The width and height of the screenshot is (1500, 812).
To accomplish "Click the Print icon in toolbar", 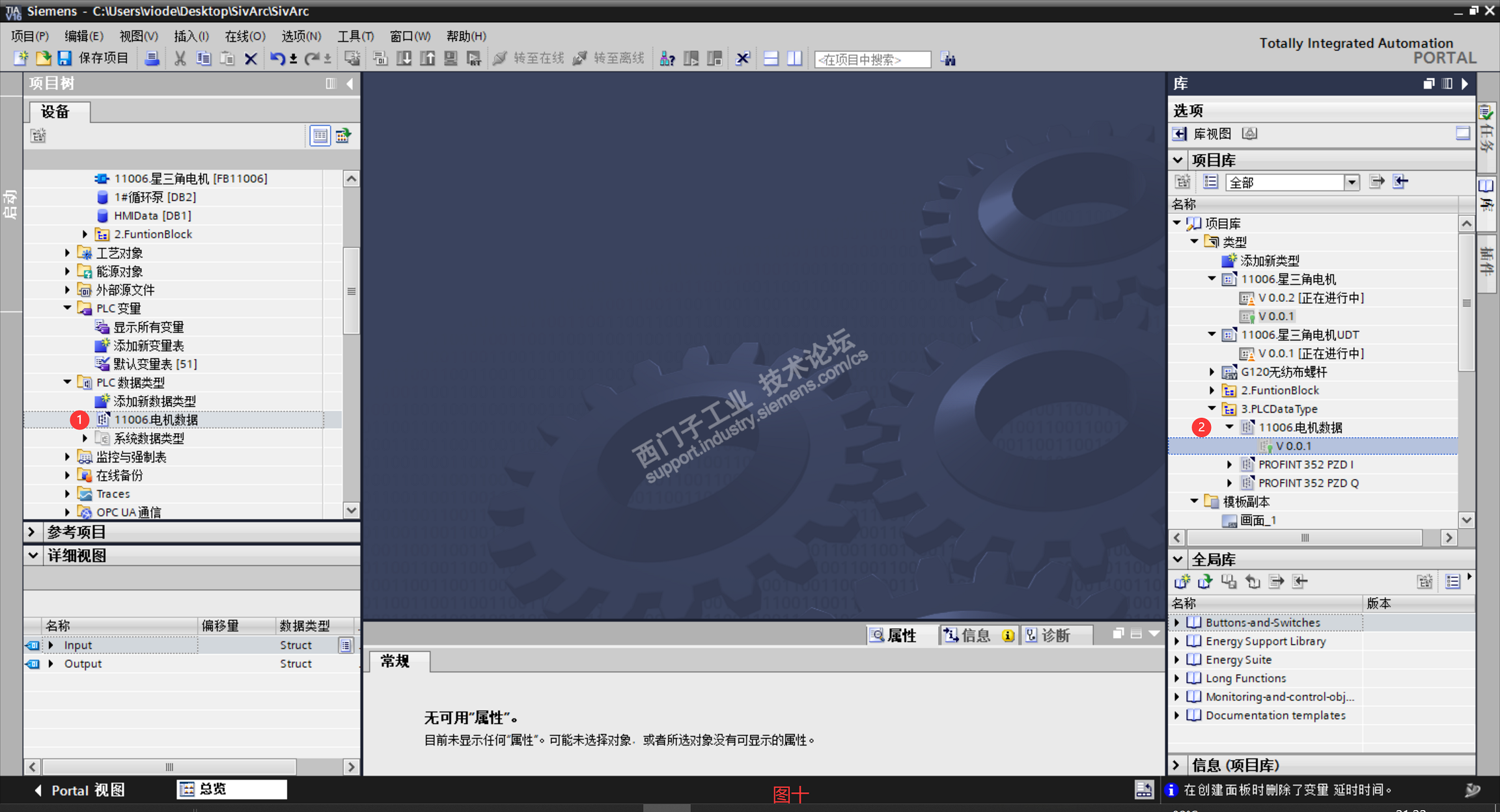I will click(152, 59).
